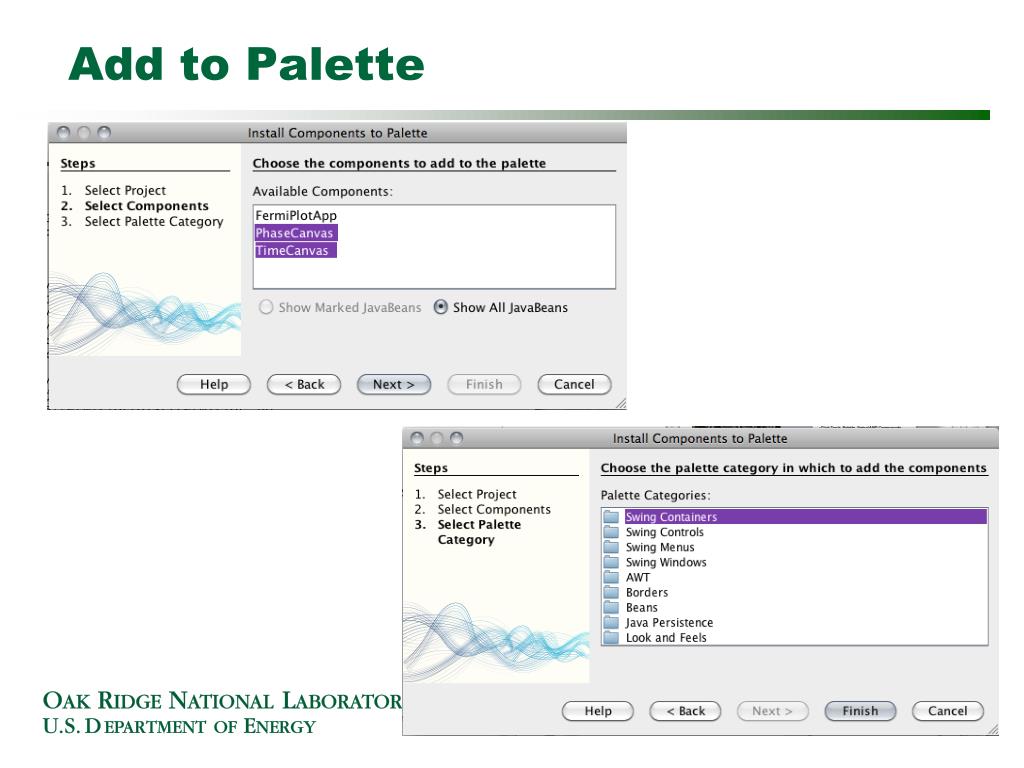Cancel the Select Components dialog
Viewport: 1024px width, 768px height.
[574, 385]
